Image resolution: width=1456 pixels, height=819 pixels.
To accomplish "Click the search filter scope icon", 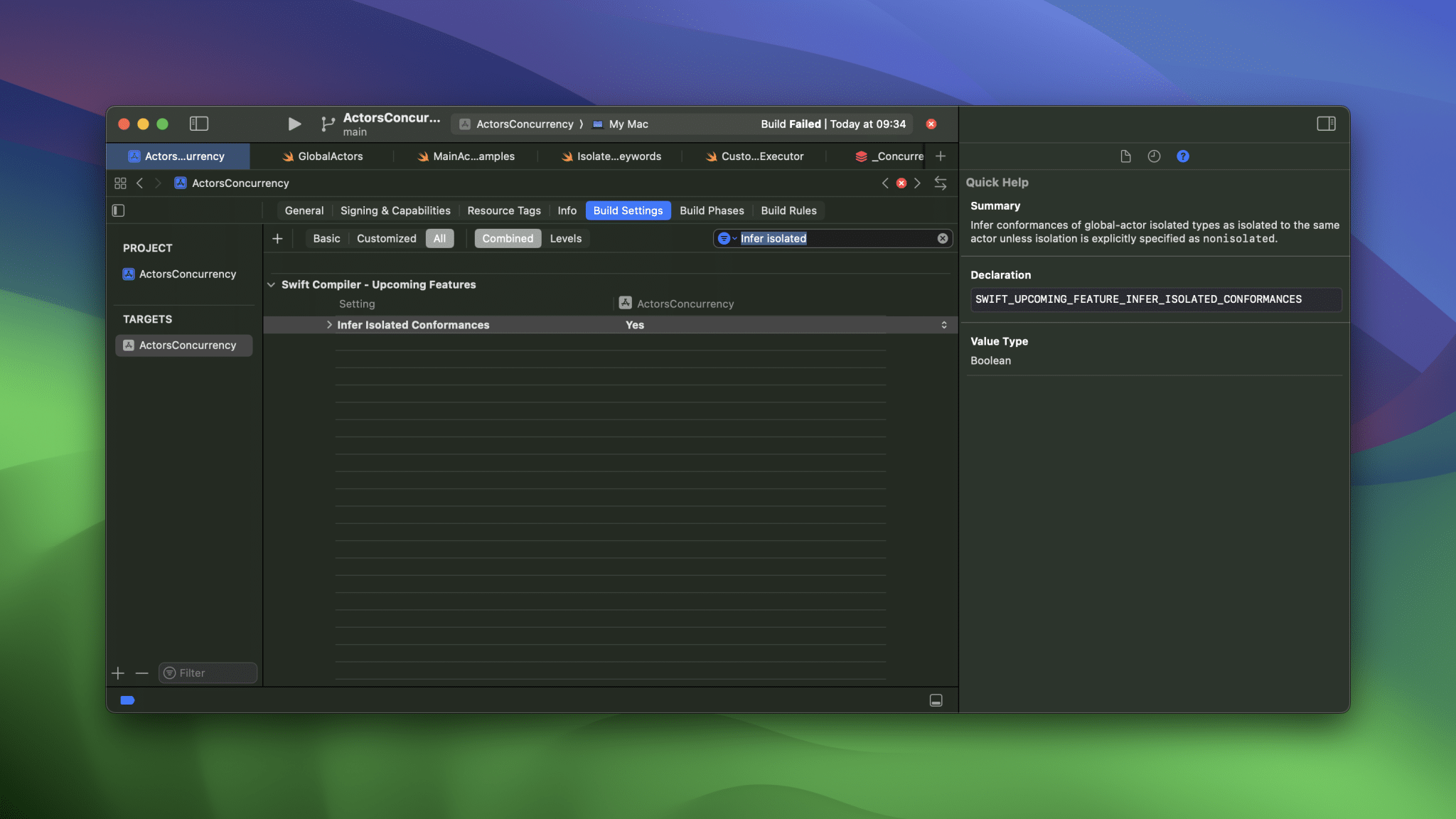I will click(x=724, y=239).
